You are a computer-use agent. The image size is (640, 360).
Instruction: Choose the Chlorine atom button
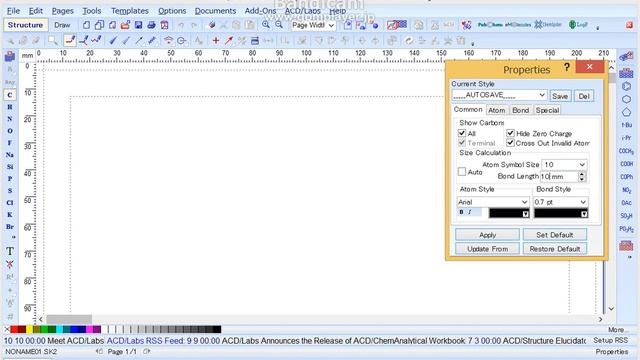9,203
